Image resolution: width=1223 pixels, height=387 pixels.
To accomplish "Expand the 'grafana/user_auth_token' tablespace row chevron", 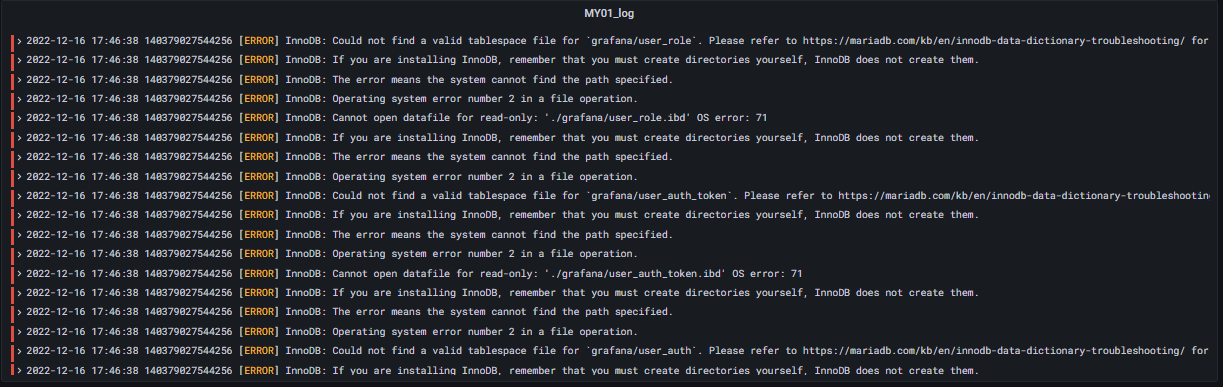I will (20, 196).
